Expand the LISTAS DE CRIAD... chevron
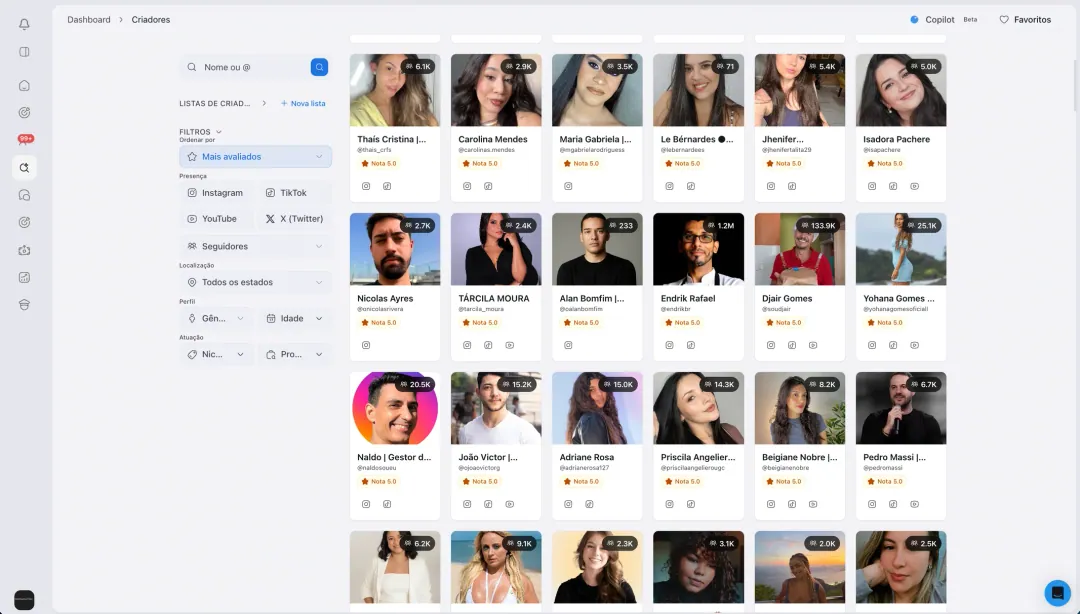1080x614 pixels. [x=264, y=103]
